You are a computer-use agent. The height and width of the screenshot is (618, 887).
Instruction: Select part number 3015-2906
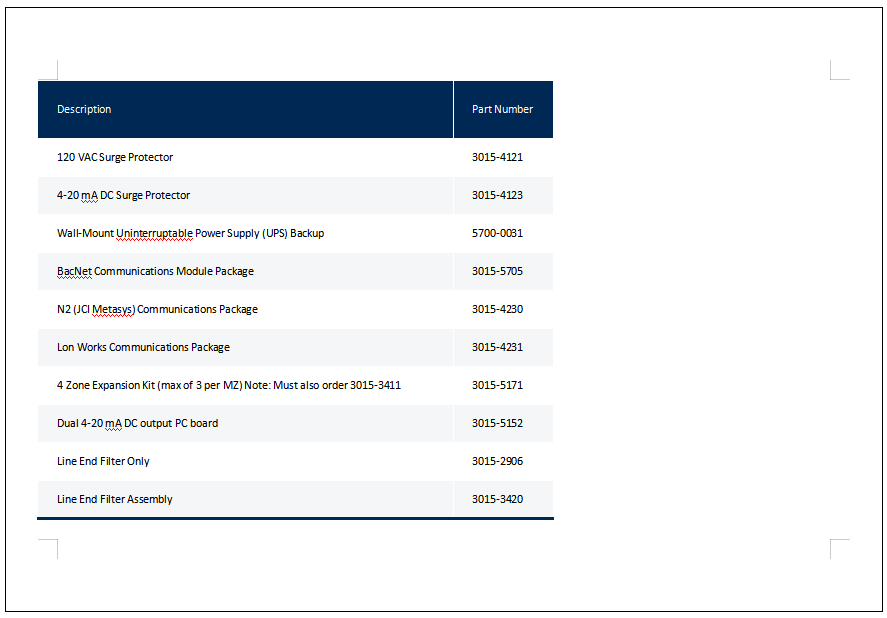point(497,461)
